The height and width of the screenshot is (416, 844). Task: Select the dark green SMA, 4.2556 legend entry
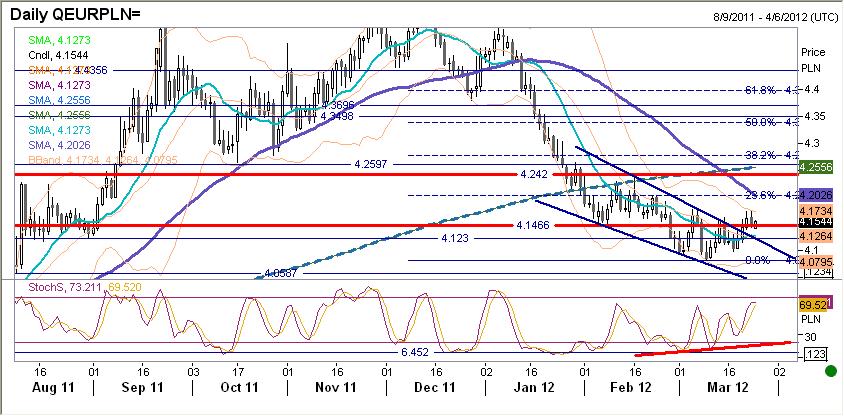[x=58, y=115]
